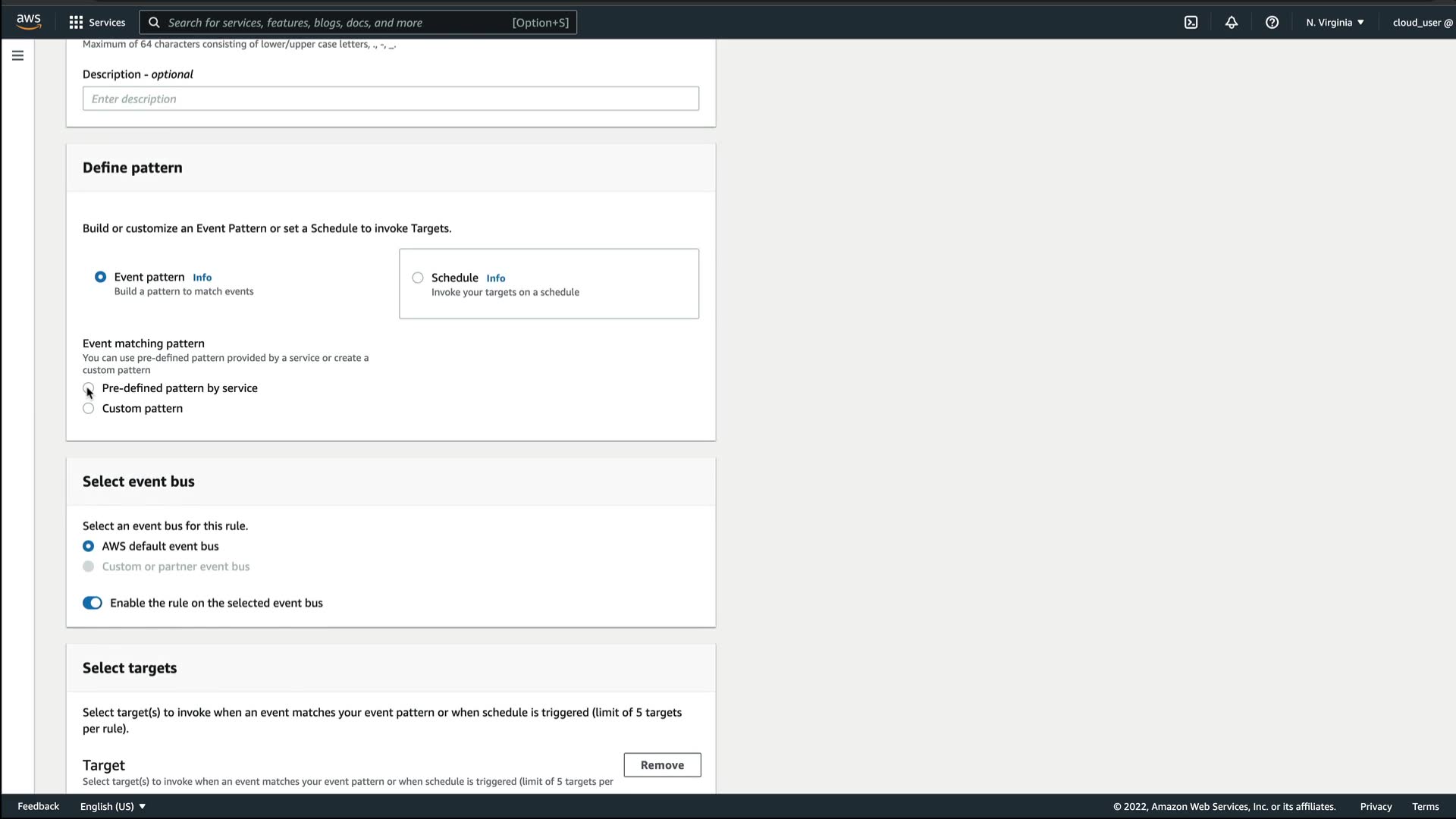Viewport: 1456px width, 819px height.
Task: Click the AWS logo home icon
Action: coord(29,22)
